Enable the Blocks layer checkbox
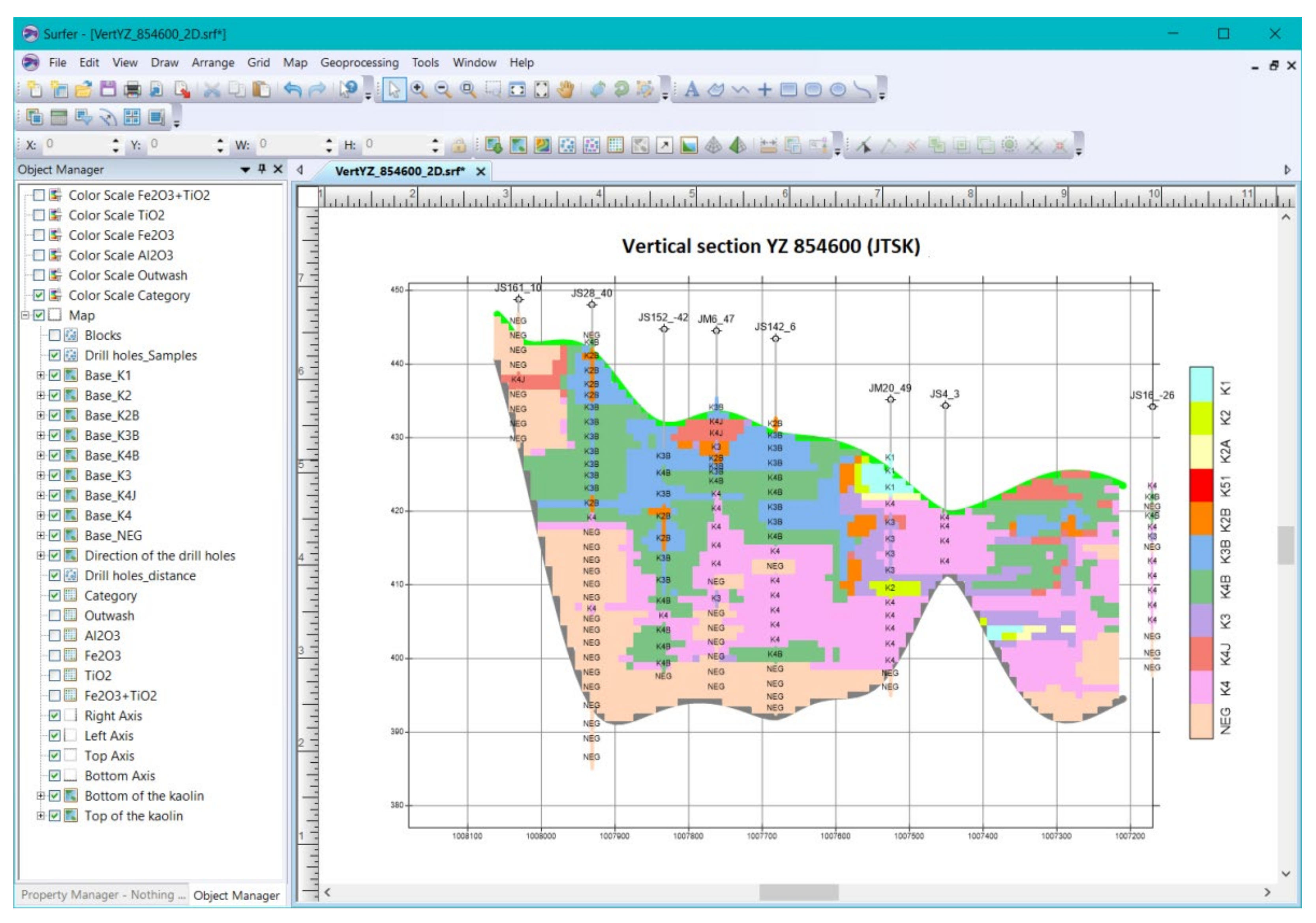This screenshot has height=923, width=1316. pyautogui.click(x=54, y=336)
